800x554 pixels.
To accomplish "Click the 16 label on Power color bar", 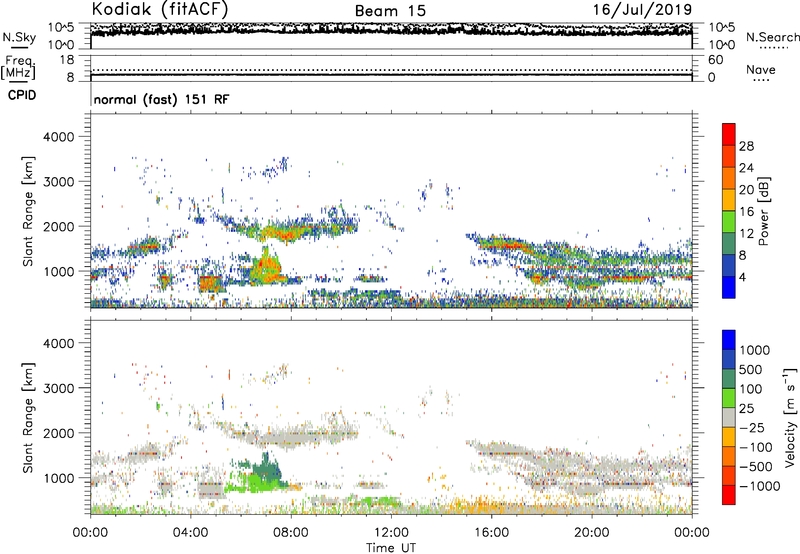I will click(746, 212).
